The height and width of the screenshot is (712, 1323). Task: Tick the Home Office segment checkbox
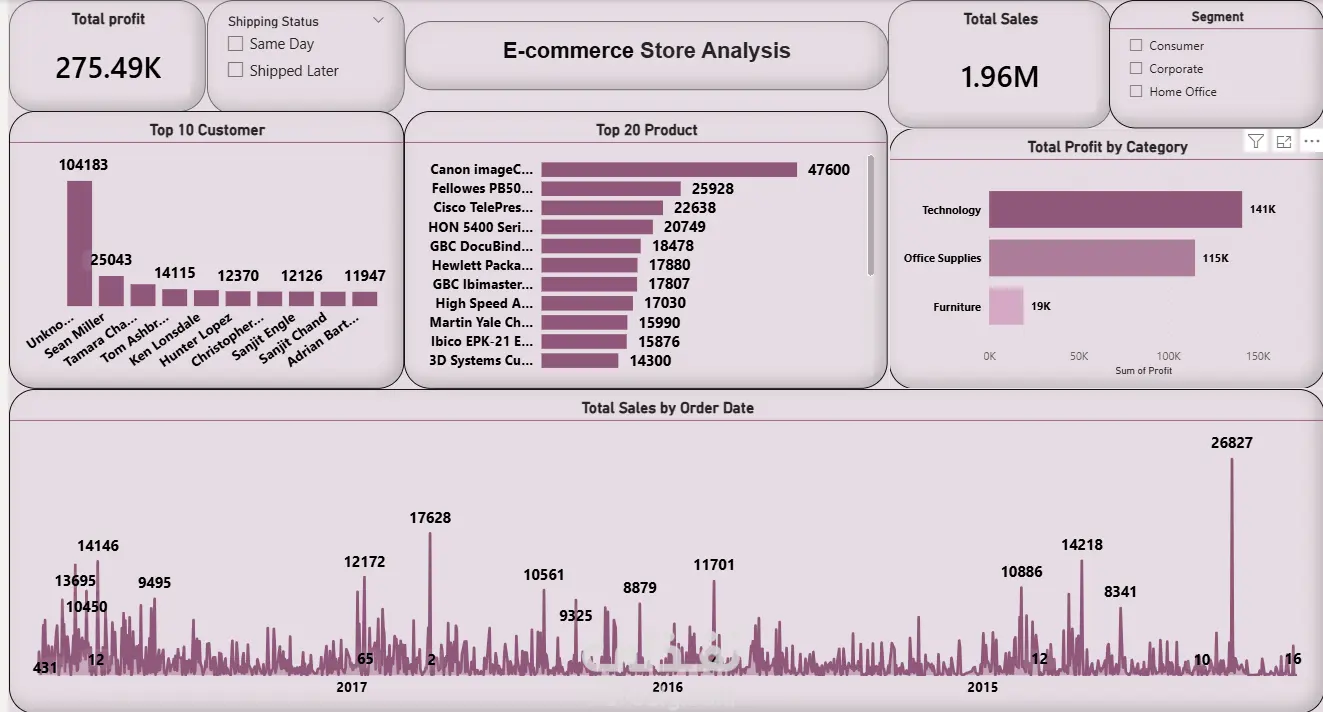pos(1136,92)
